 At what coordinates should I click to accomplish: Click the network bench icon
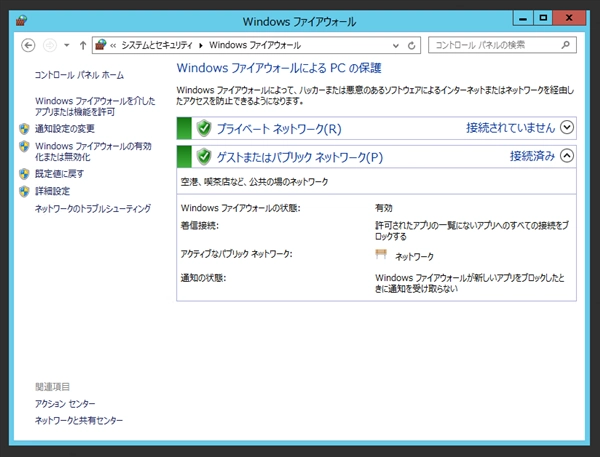pos(381,254)
